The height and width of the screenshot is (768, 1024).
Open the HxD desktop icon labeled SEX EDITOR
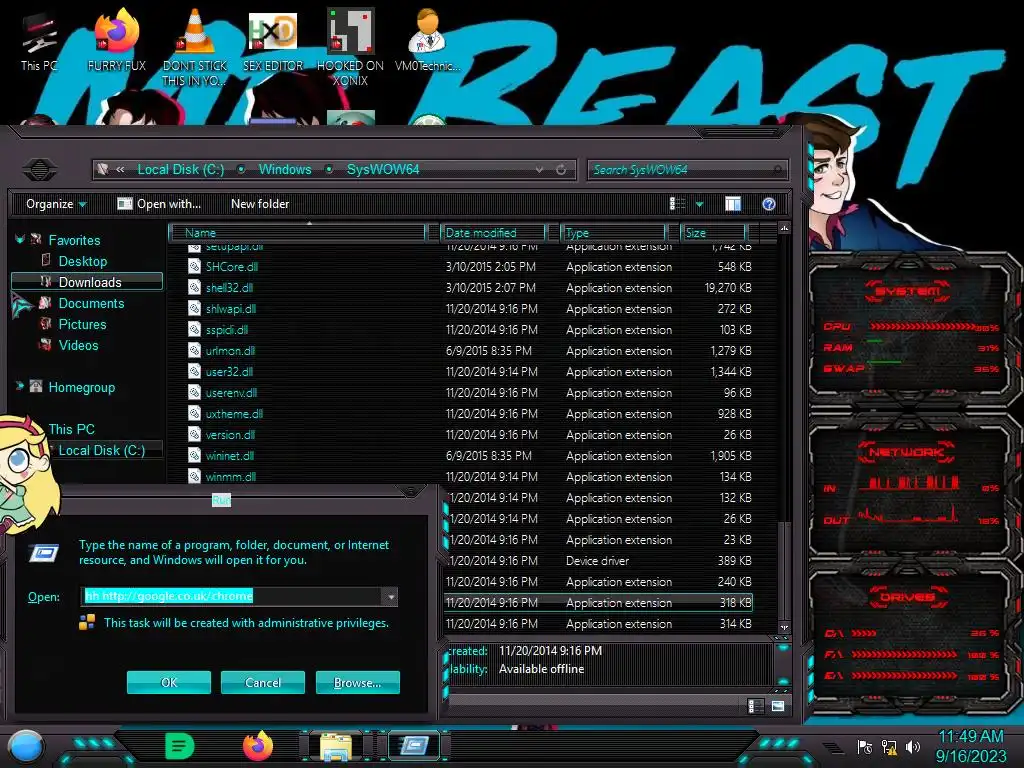(273, 40)
